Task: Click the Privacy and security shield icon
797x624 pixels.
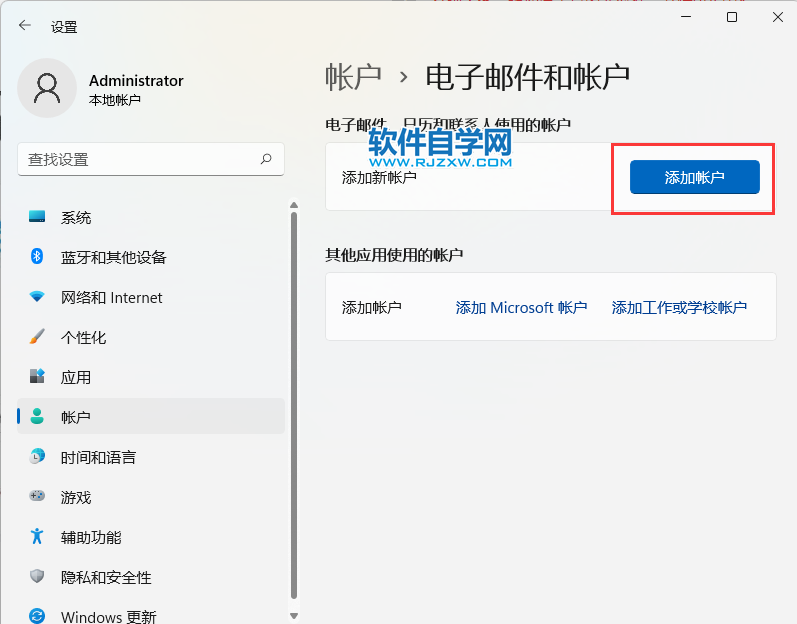Action: pos(37,577)
